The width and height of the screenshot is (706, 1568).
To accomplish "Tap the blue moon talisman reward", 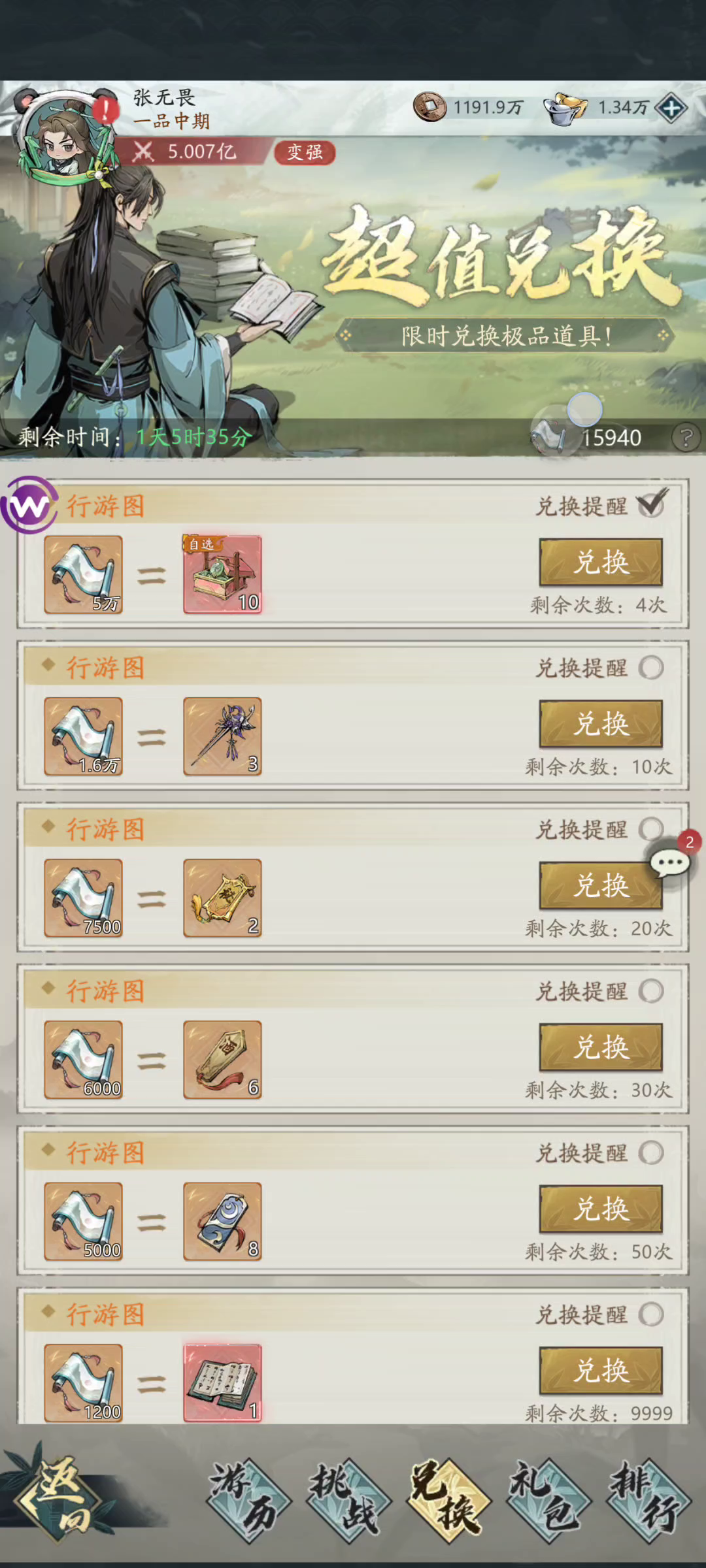I will click(x=222, y=1221).
